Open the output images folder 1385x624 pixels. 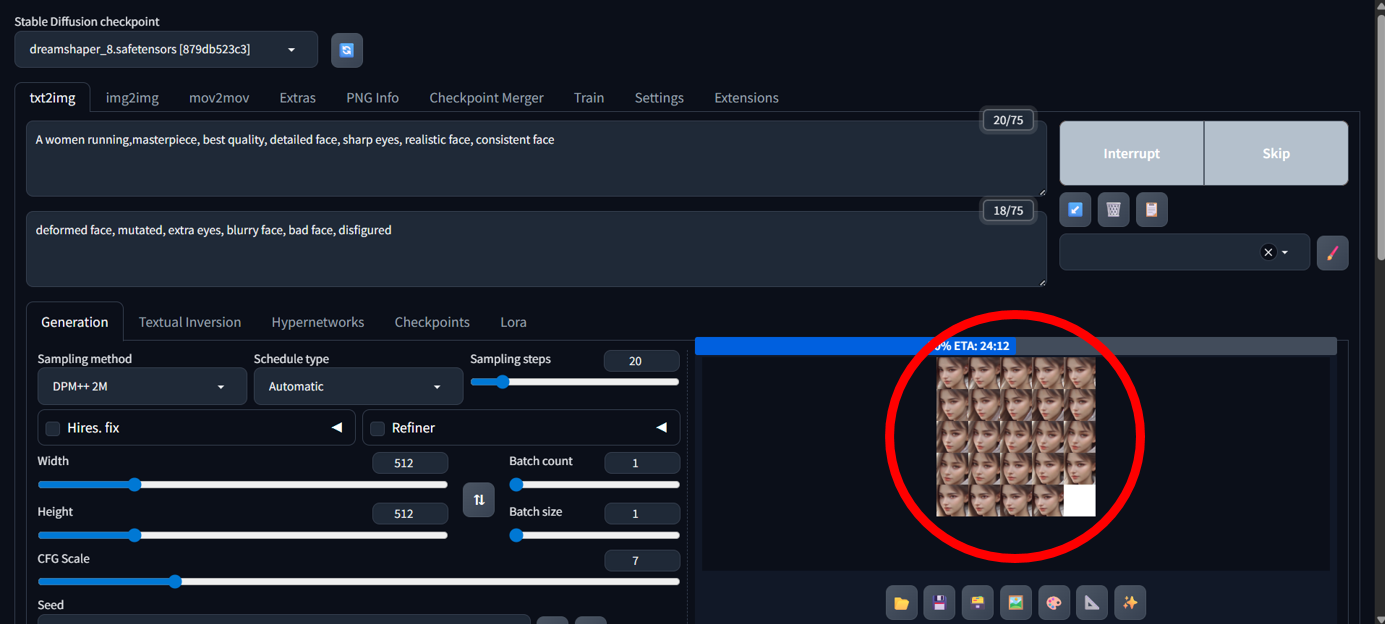[901, 603]
